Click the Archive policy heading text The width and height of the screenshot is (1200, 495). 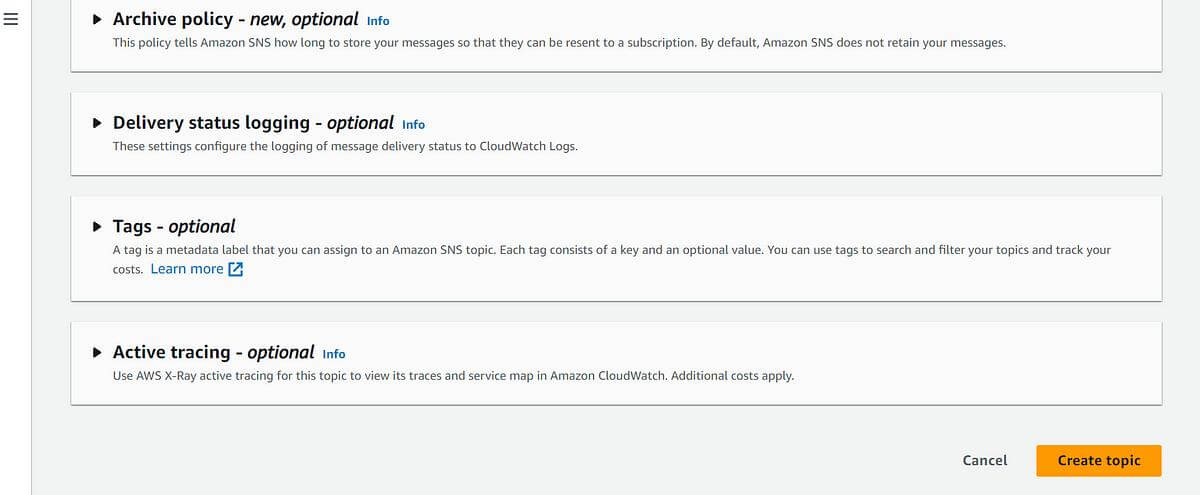pos(235,19)
